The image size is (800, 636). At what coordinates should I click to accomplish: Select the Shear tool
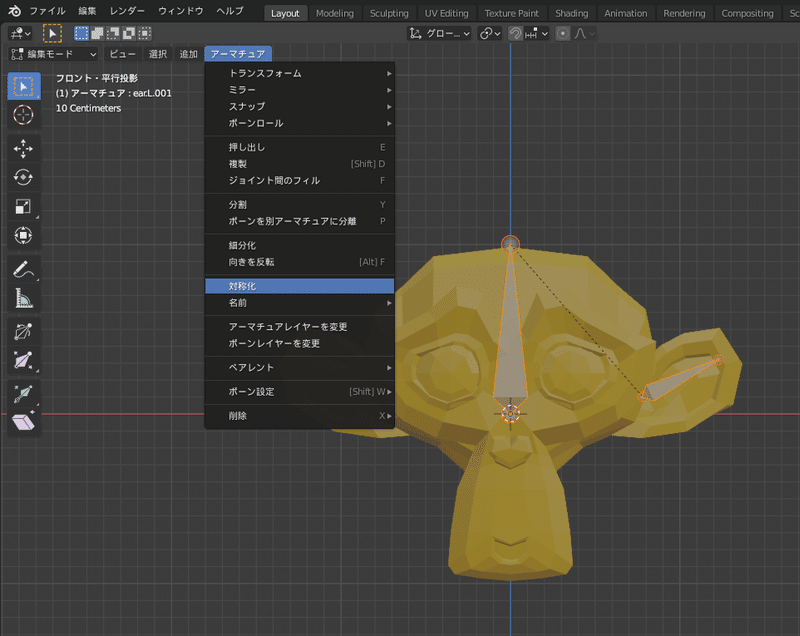pos(23,422)
